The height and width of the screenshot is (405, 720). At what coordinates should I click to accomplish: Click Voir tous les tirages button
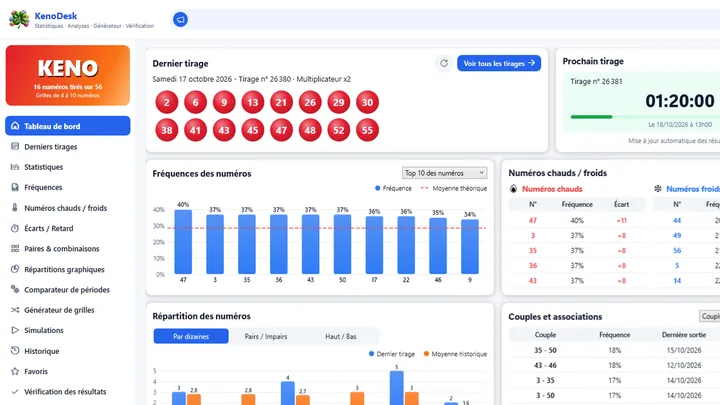[499, 63]
